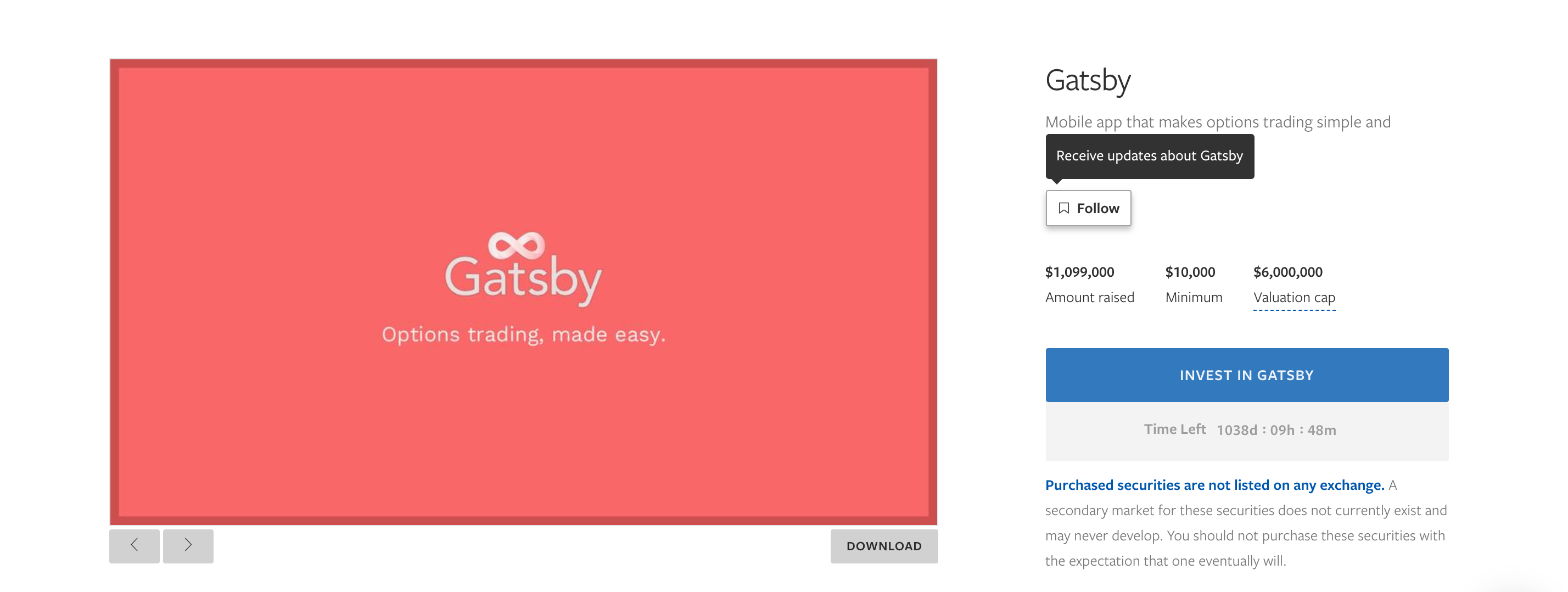The height and width of the screenshot is (592, 1568).
Task: Click 'Purchased securities are not listed' link
Action: tap(1214, 485)
